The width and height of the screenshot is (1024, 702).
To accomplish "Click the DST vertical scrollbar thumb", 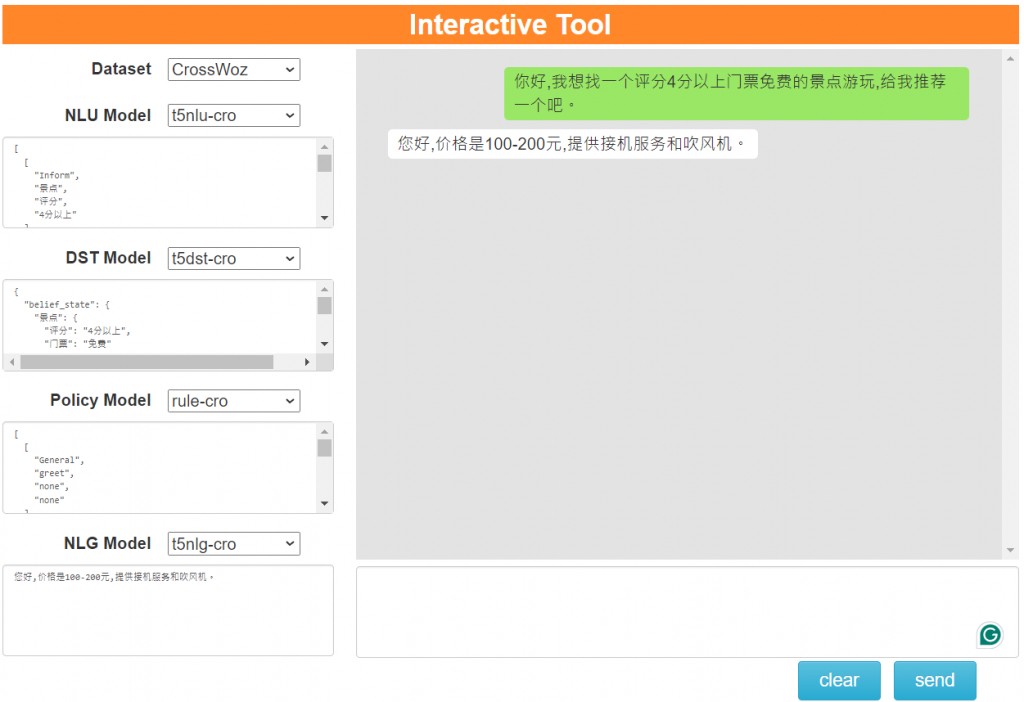I will pos(325,306).
